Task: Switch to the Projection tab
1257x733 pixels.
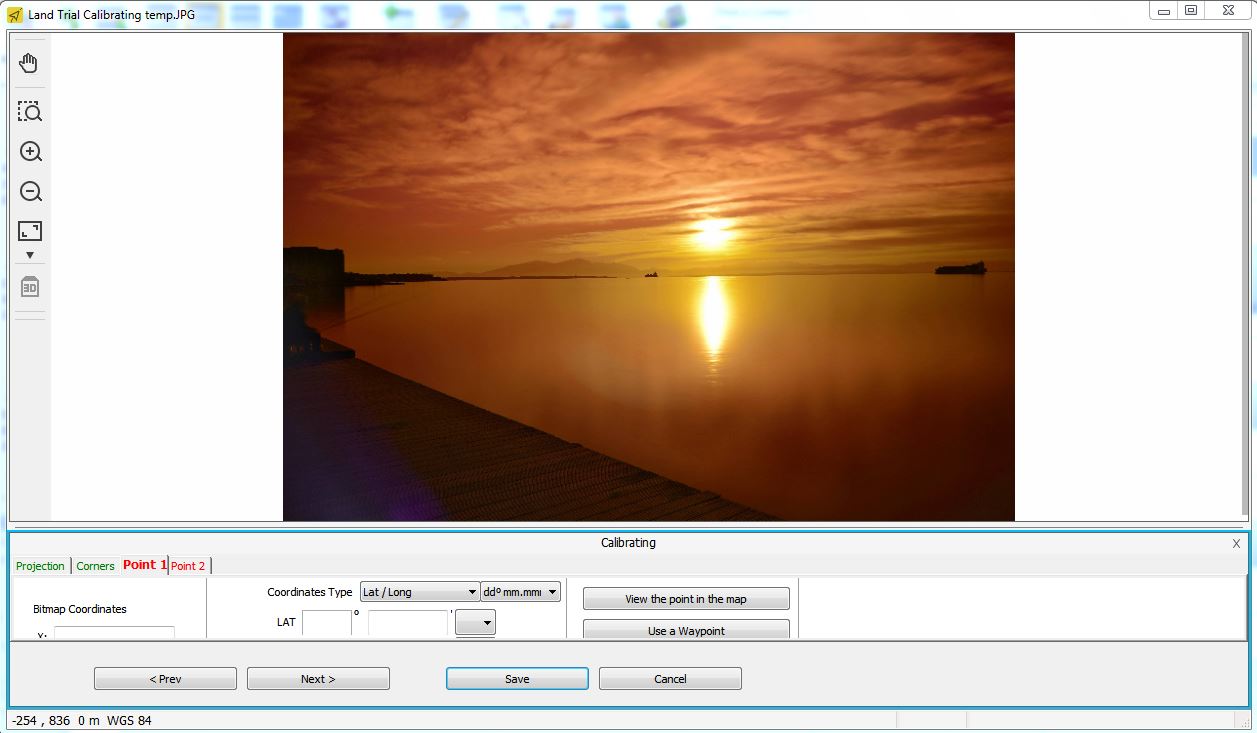Action: (40, 566)
